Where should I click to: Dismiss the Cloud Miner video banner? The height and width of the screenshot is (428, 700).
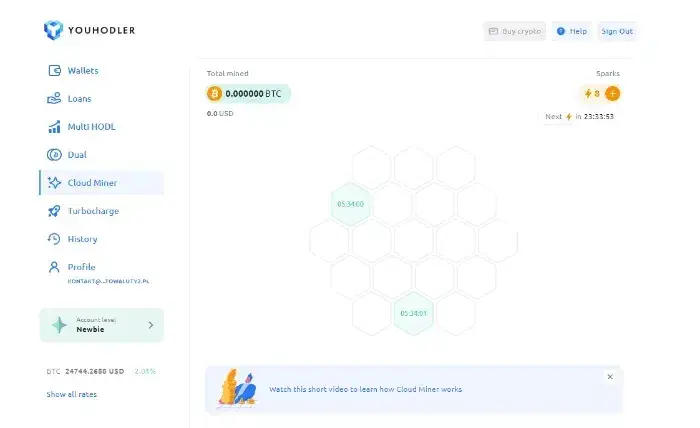click(x=610, y=377)
